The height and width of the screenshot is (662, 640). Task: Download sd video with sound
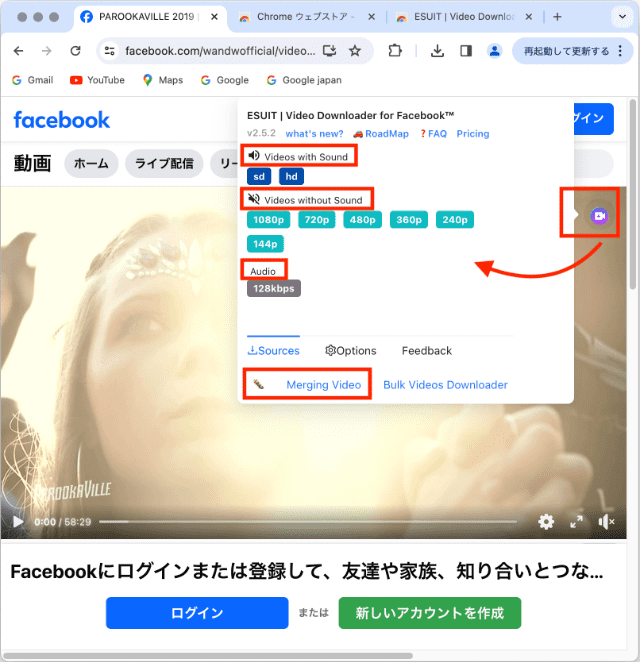(259, 176)
